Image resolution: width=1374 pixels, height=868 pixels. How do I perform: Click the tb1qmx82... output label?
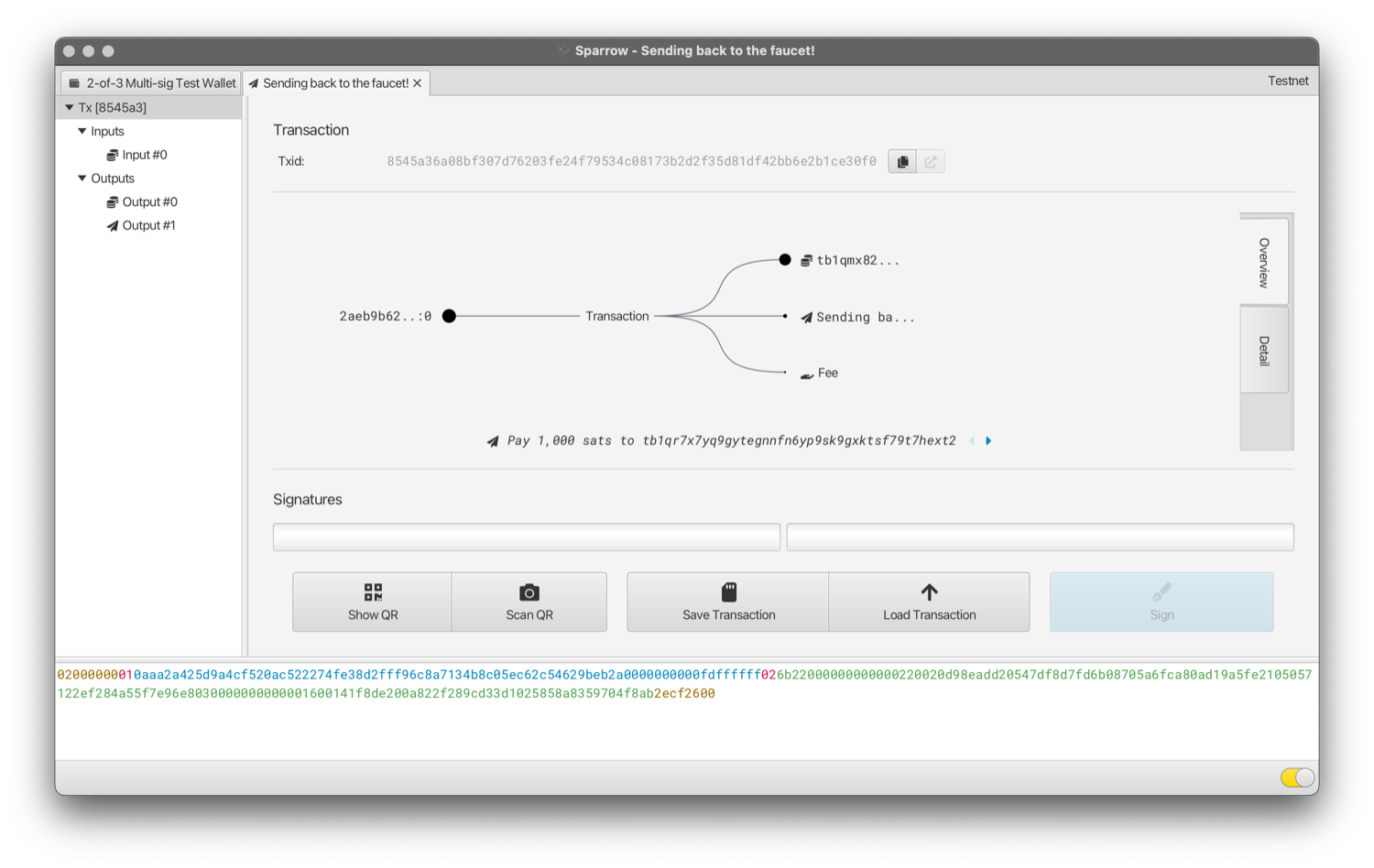coord(858,261)
